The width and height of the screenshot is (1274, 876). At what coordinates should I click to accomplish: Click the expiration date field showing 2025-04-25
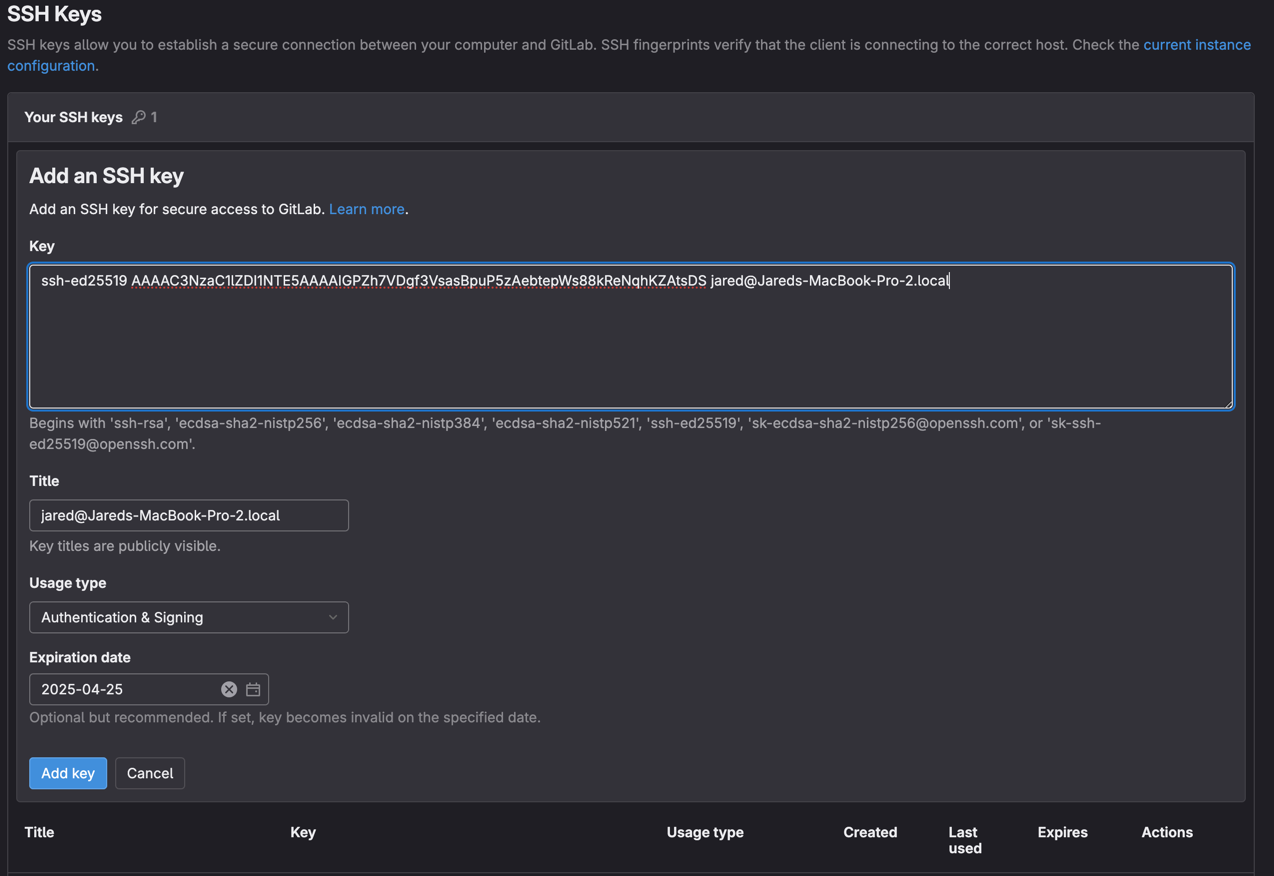click(x=149, y=689)
